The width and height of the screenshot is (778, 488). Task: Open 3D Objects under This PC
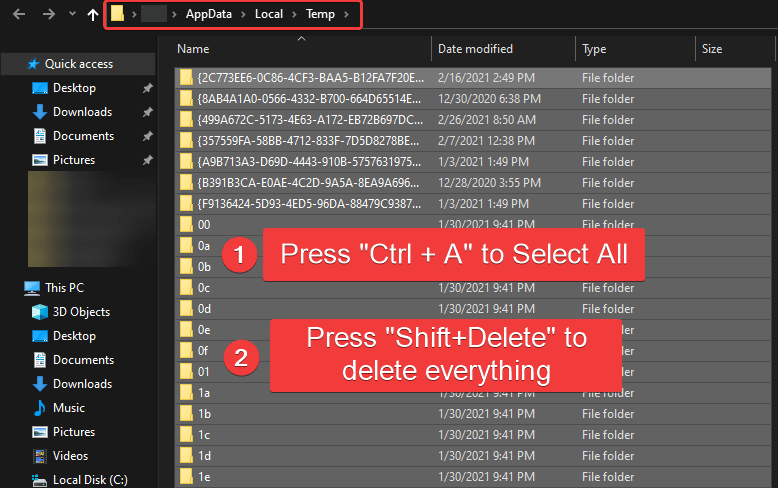point(81,312)
